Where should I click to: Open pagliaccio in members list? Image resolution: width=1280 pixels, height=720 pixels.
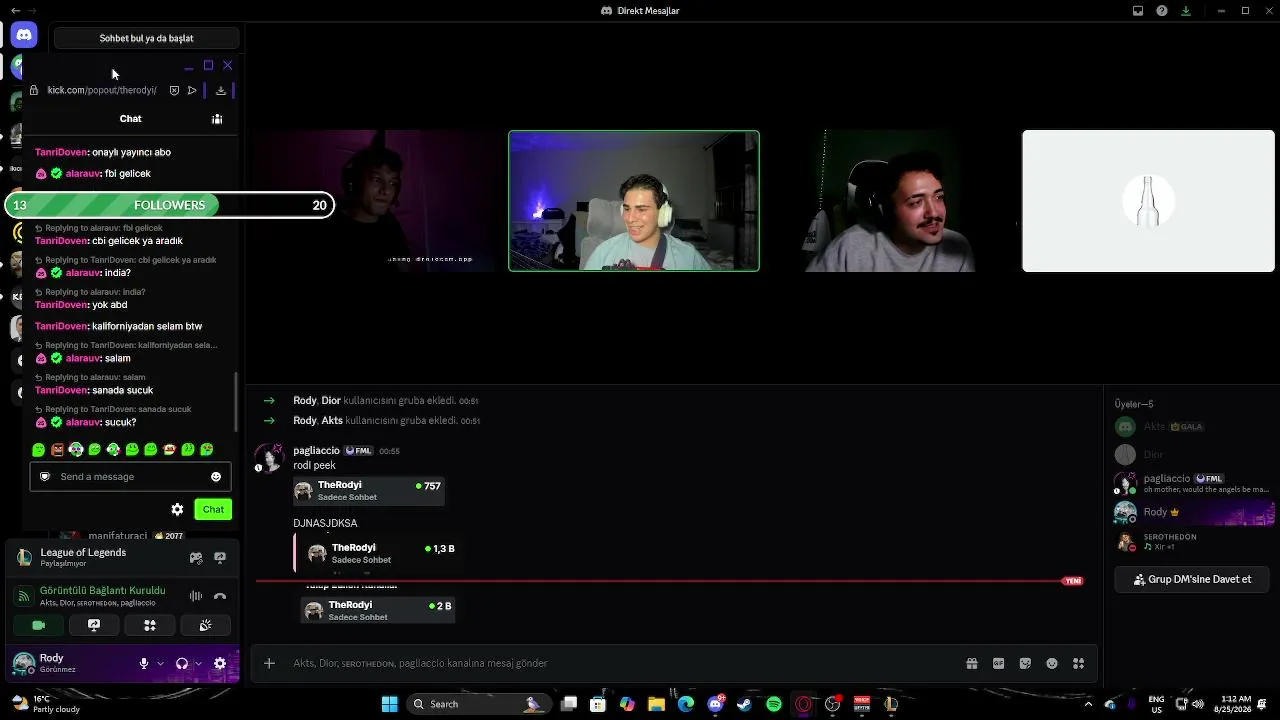tap(1191, 484)
